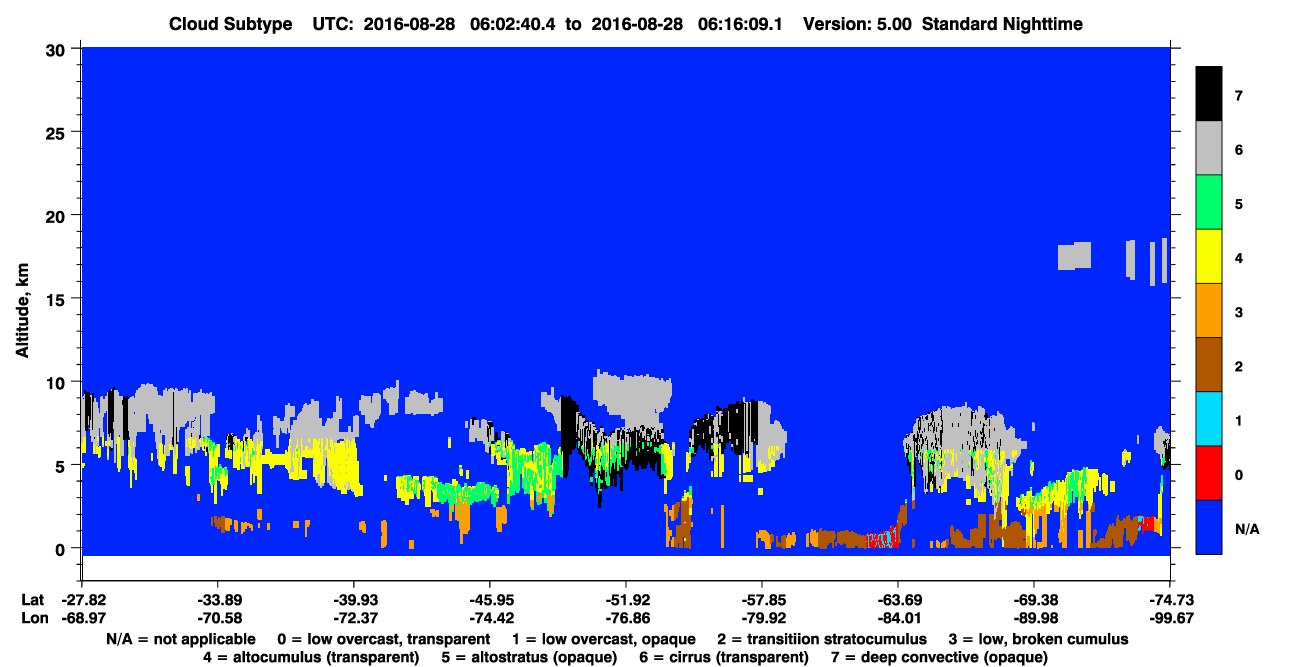Click the longitude value -68.97

point(82,618)
